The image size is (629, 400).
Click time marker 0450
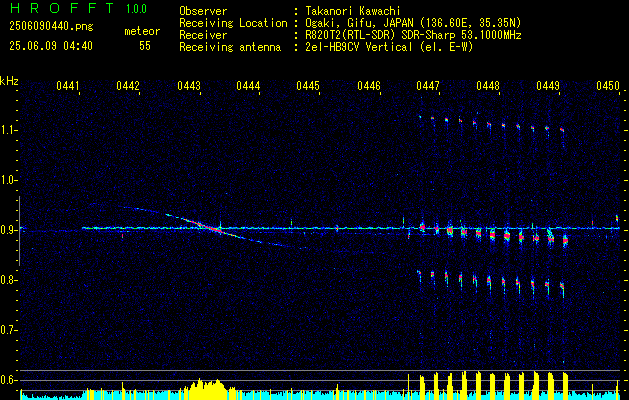coord(608,85)
